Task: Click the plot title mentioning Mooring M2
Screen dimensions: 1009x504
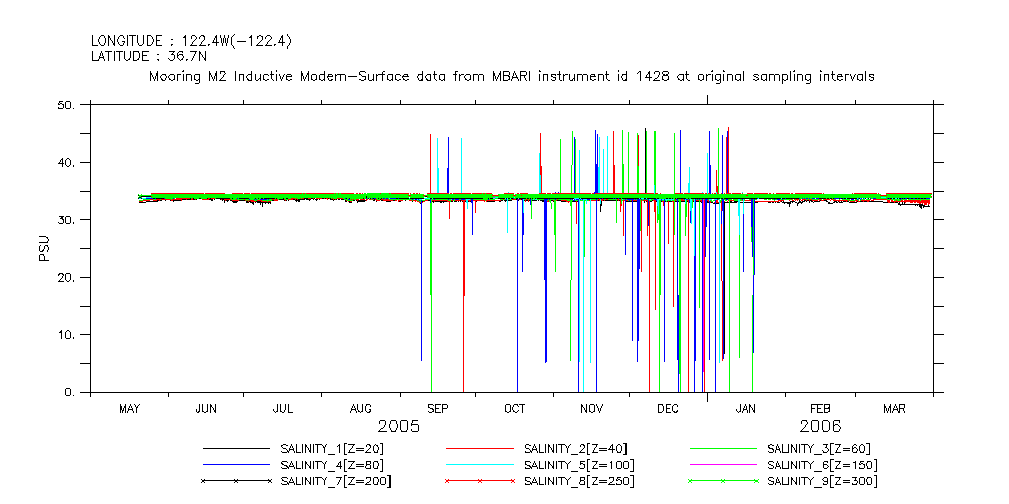Action: [x=511, y=76]
